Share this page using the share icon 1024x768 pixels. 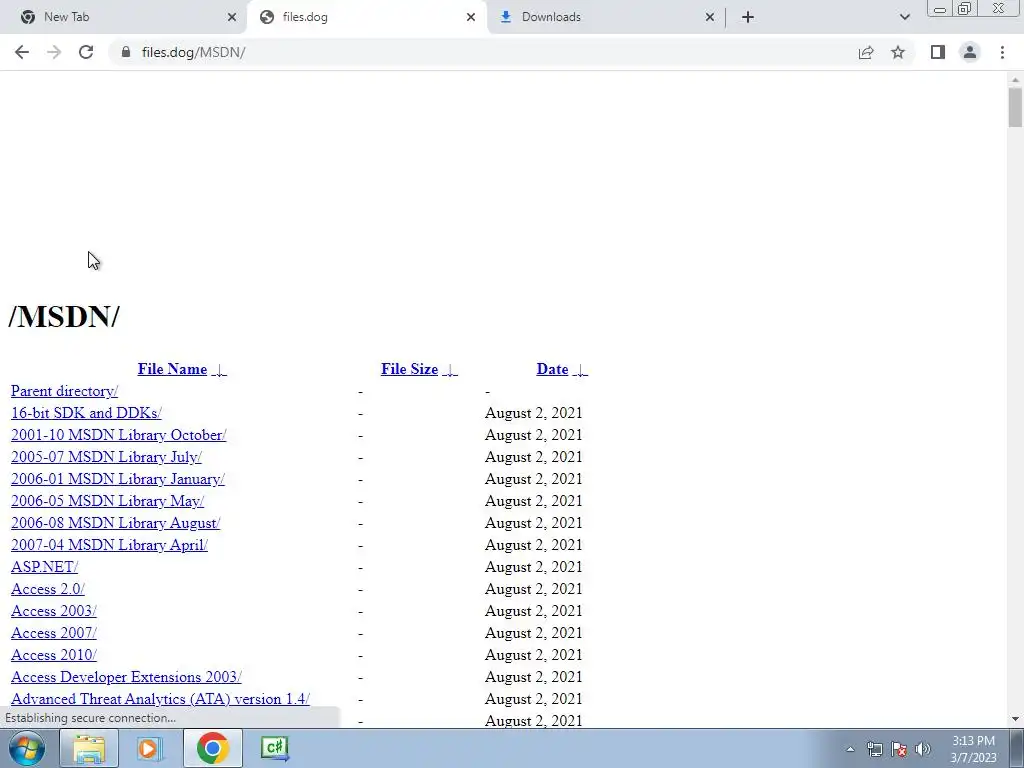pyautogui.click(x=866, y=52)
